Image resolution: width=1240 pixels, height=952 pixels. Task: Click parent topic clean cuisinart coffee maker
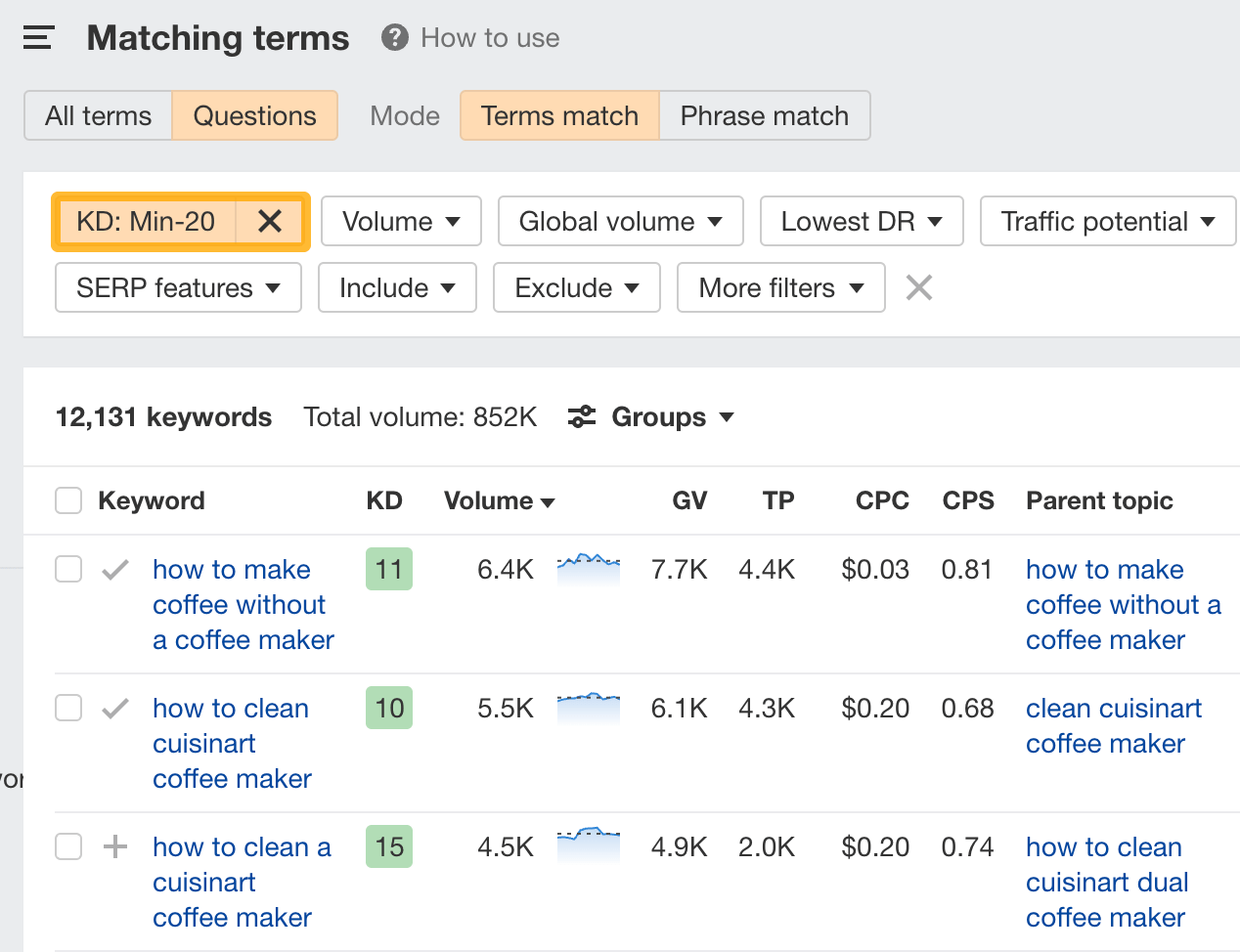click(1114, 725)
